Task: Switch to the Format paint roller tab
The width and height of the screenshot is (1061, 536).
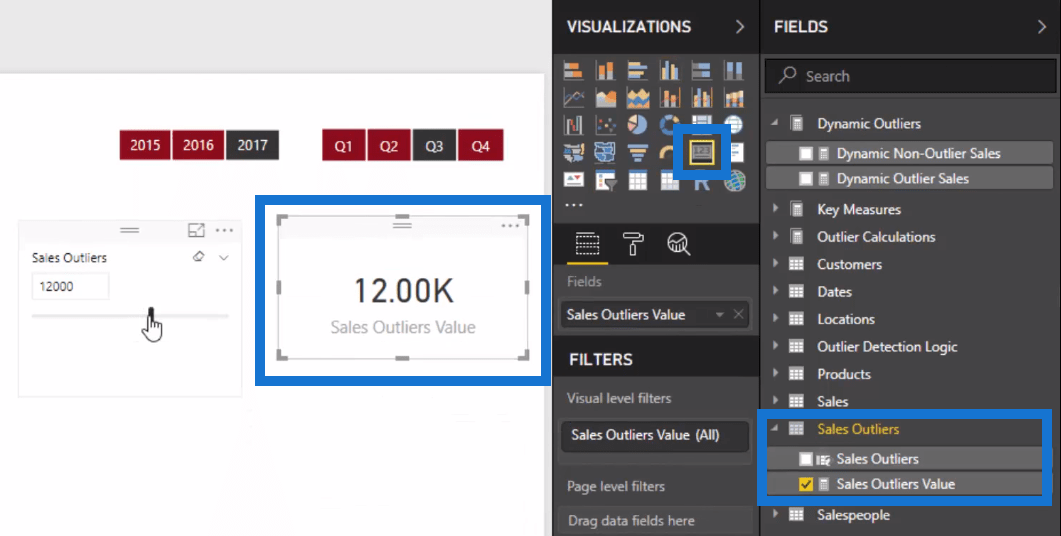Action: click(x=633, y=244)
